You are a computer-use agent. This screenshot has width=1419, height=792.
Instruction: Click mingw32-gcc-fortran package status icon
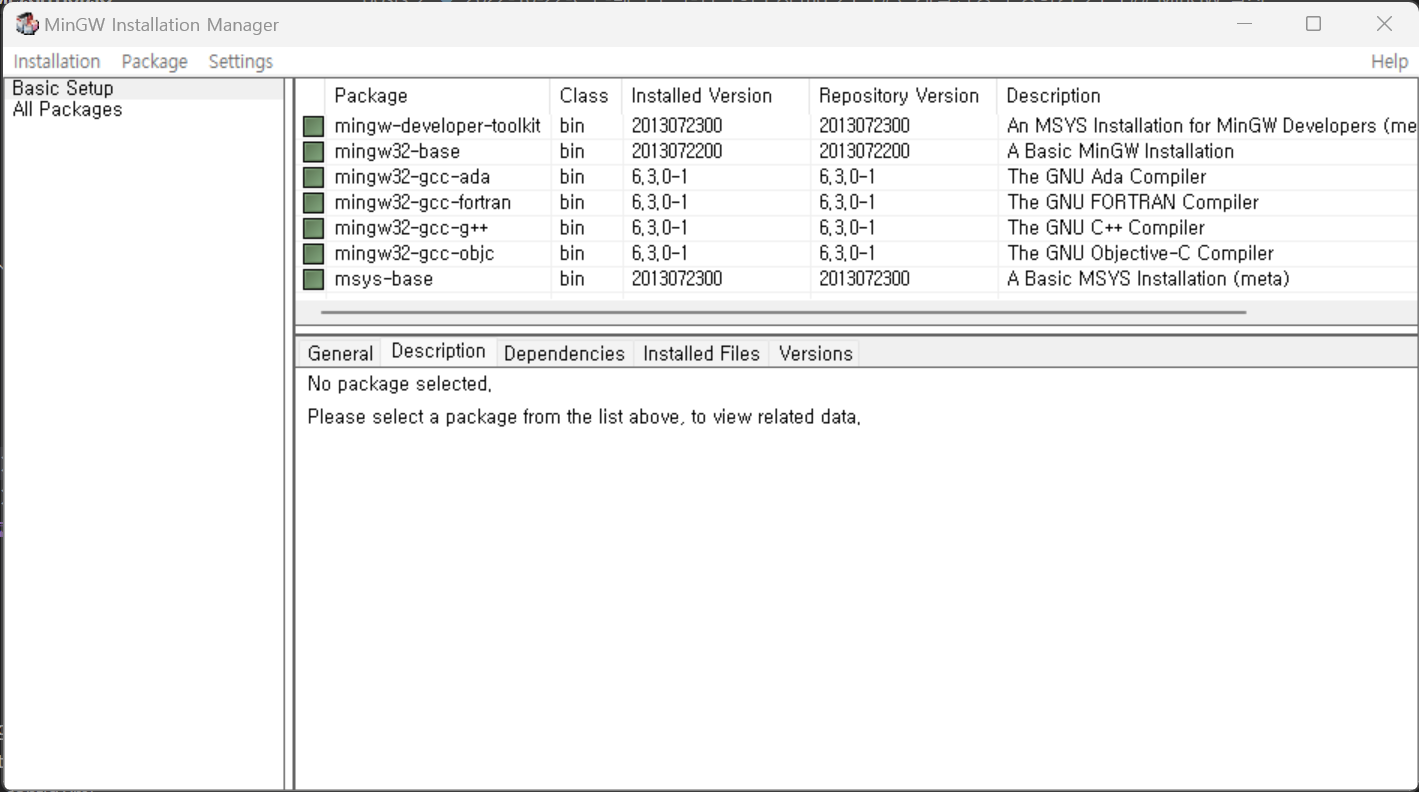[313, 202]
